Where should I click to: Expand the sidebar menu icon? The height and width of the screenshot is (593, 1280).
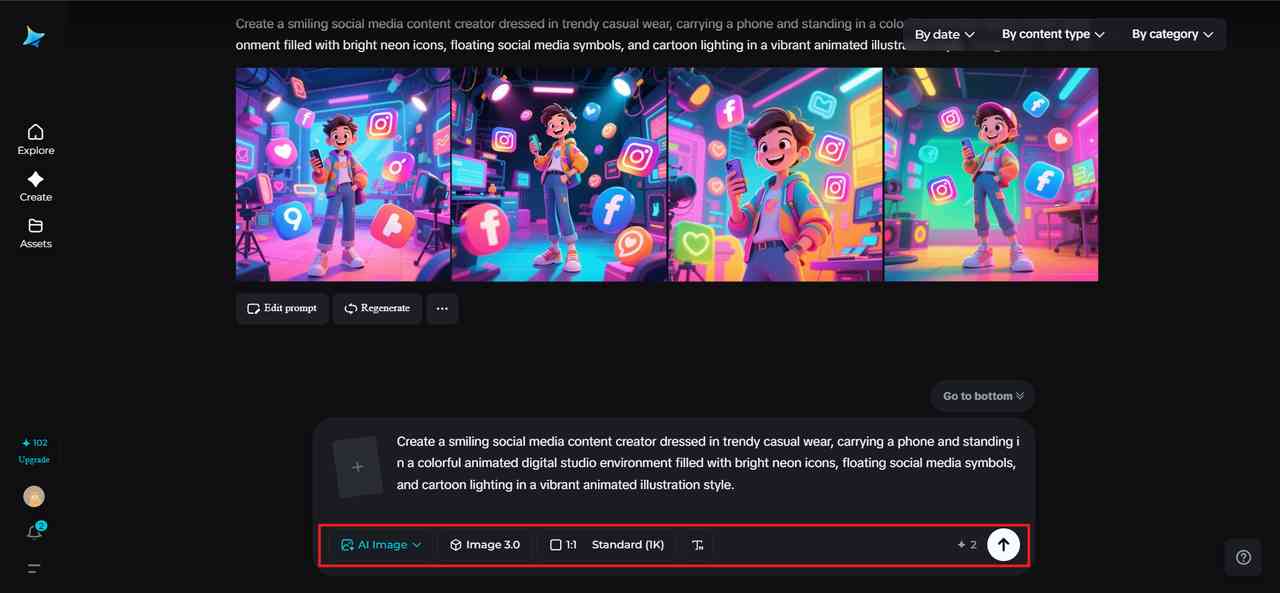point(34,569)
